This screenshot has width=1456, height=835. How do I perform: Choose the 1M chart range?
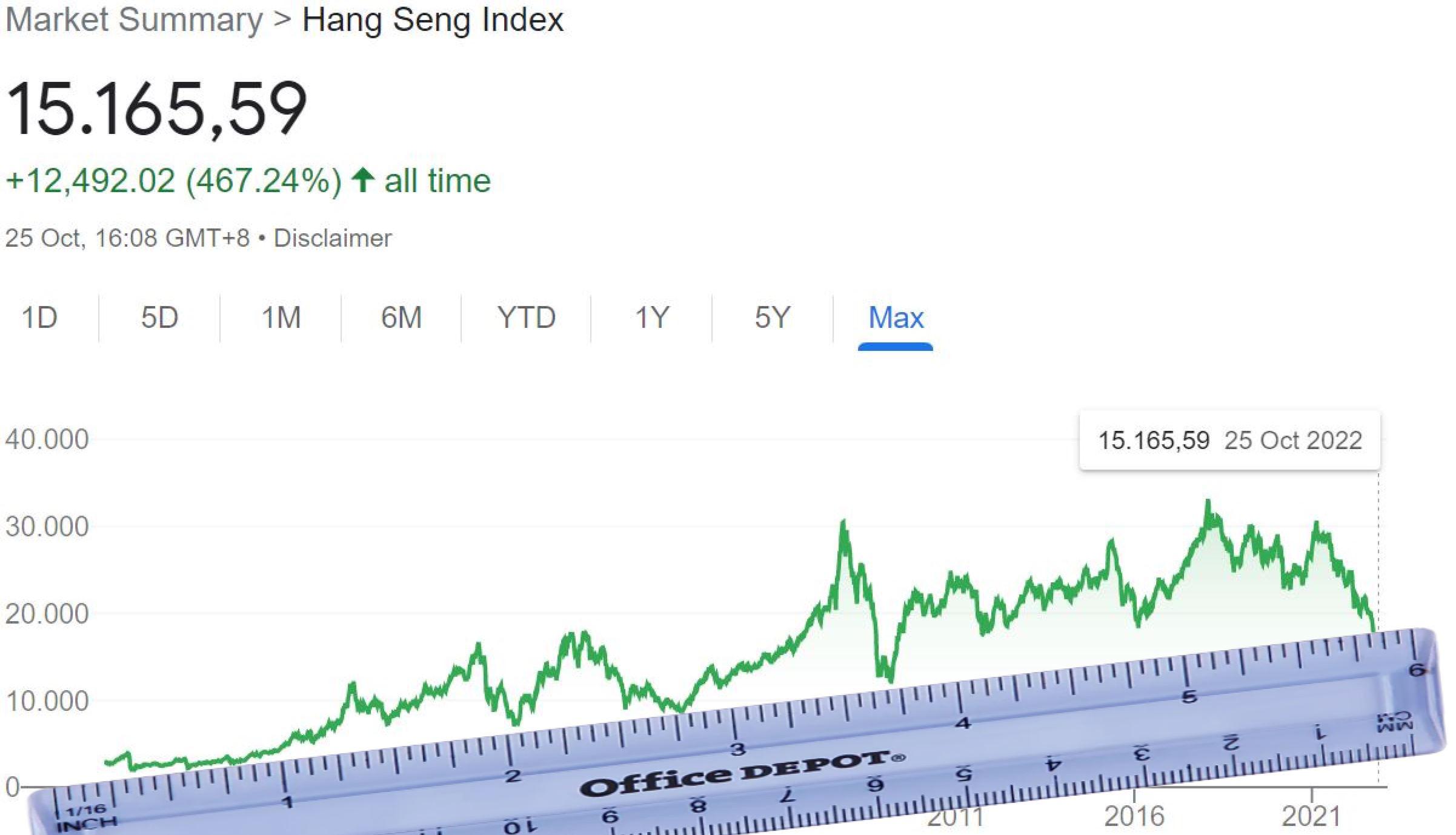point(281,318)
